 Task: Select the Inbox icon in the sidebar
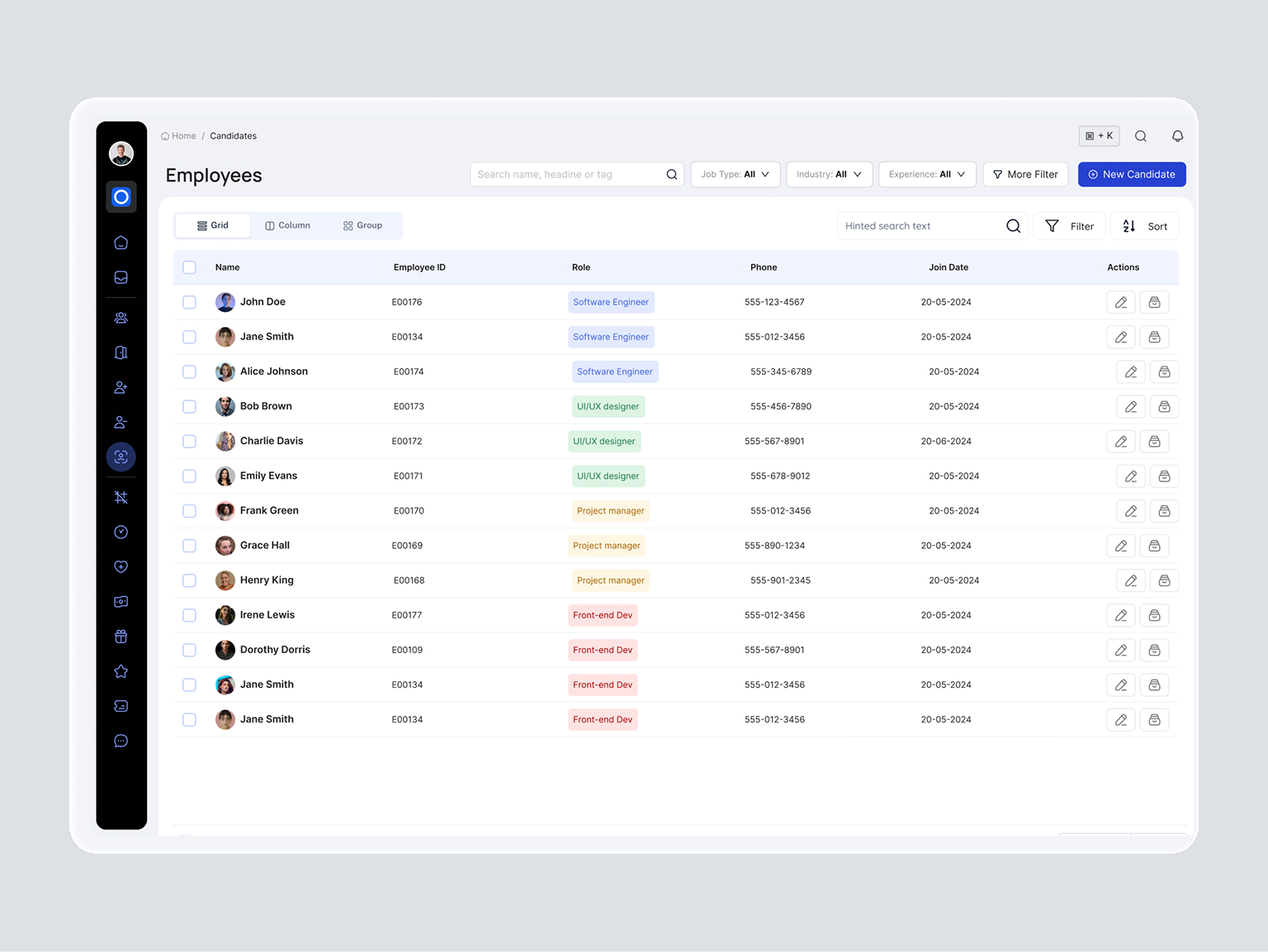pos(121,277)
